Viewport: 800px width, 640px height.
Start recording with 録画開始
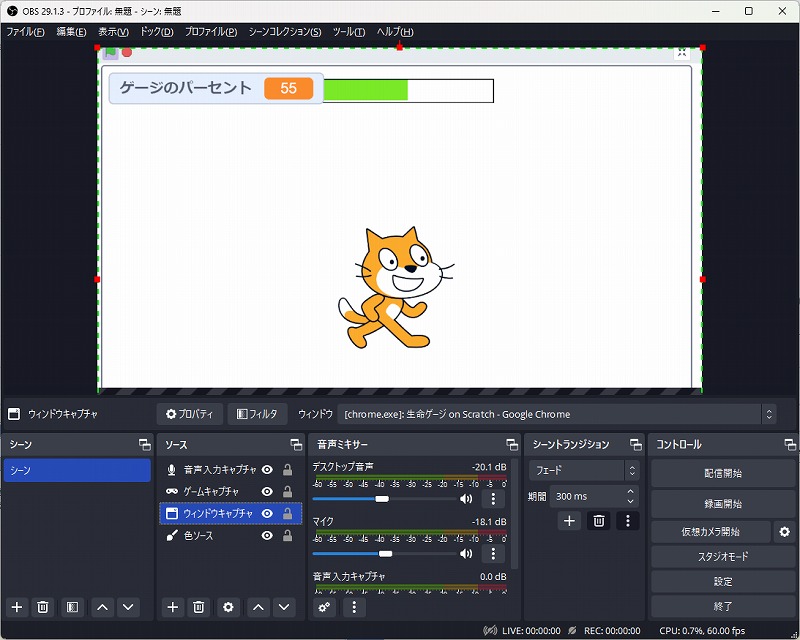click(x=723, y=504)
